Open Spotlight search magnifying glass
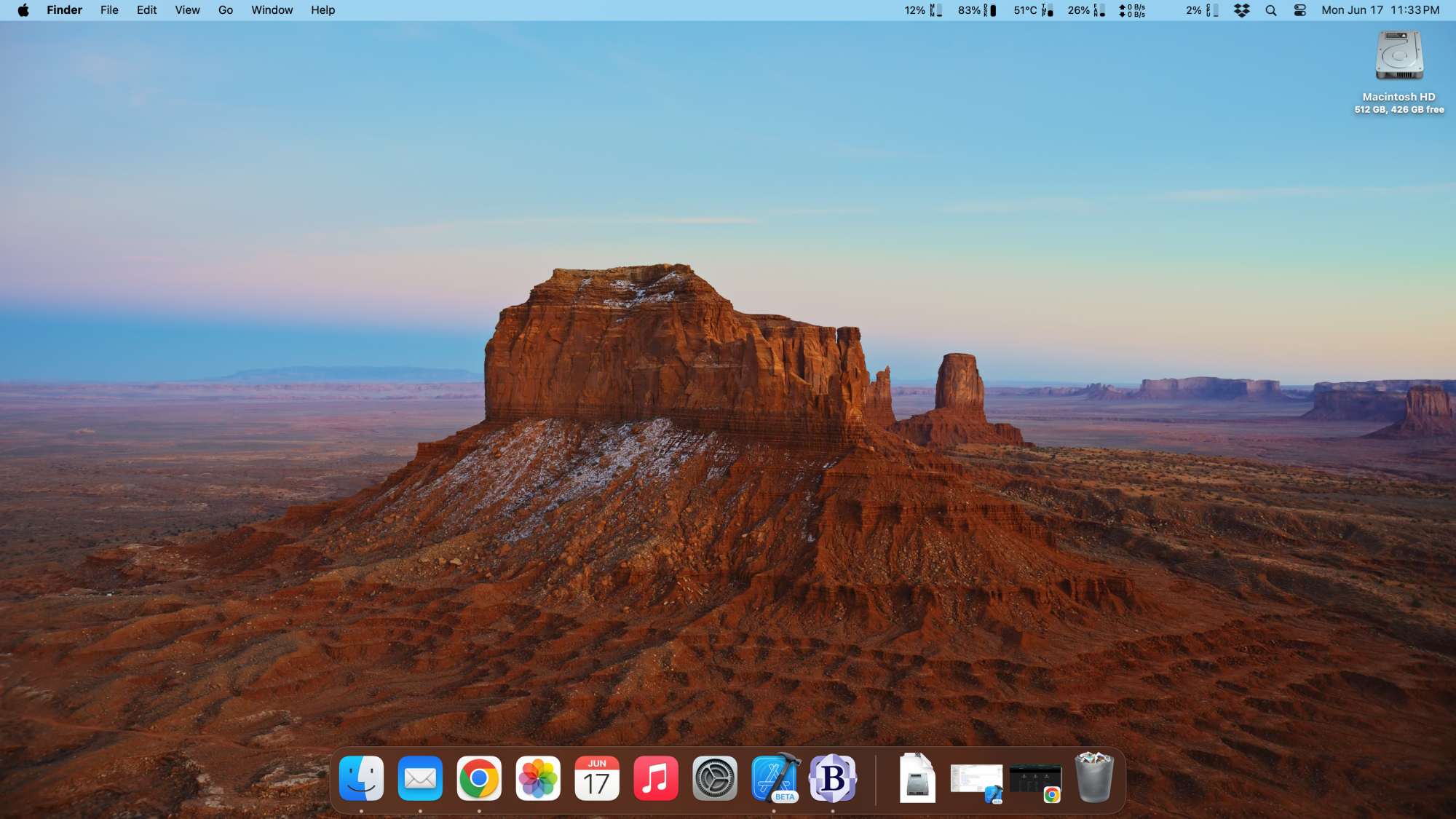Image resolution: width=1456 pixels, height=819 pixels. click(x=1271, y=10)
